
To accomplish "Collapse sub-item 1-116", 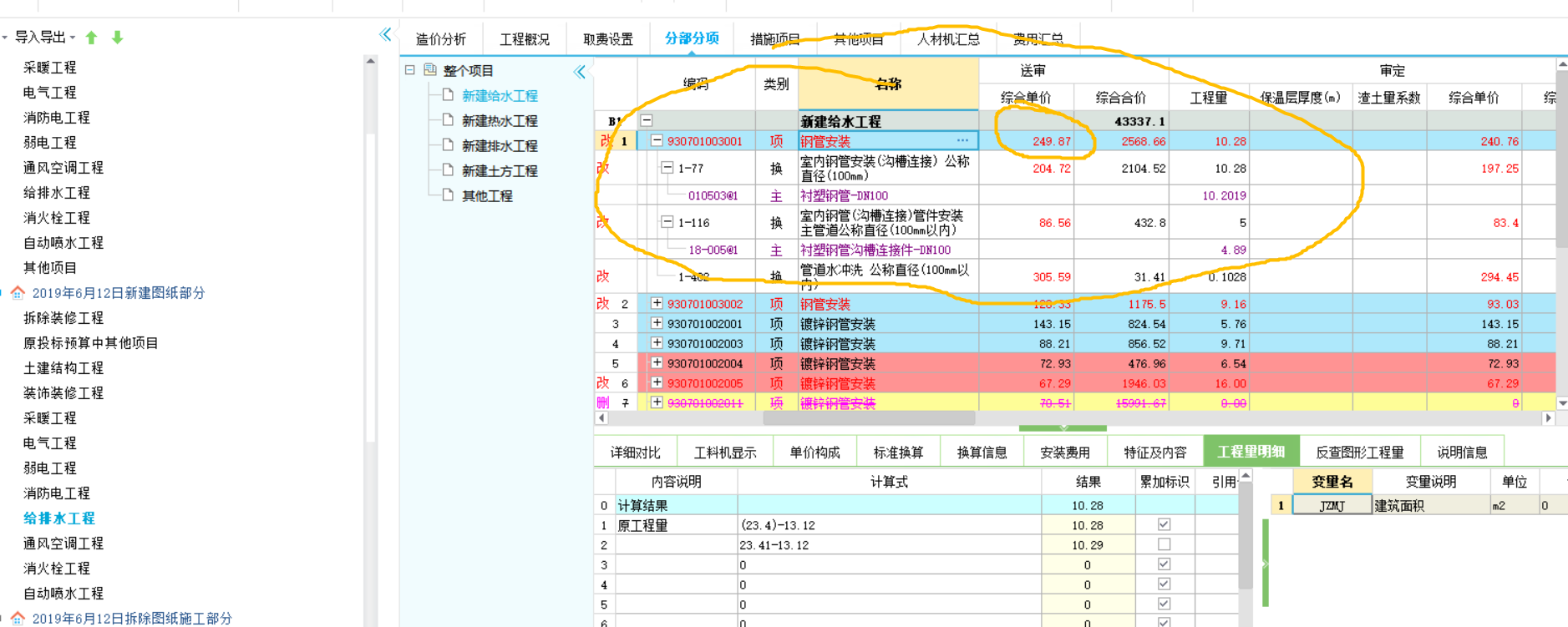I will pyautogui.click(x=667, y=222).
